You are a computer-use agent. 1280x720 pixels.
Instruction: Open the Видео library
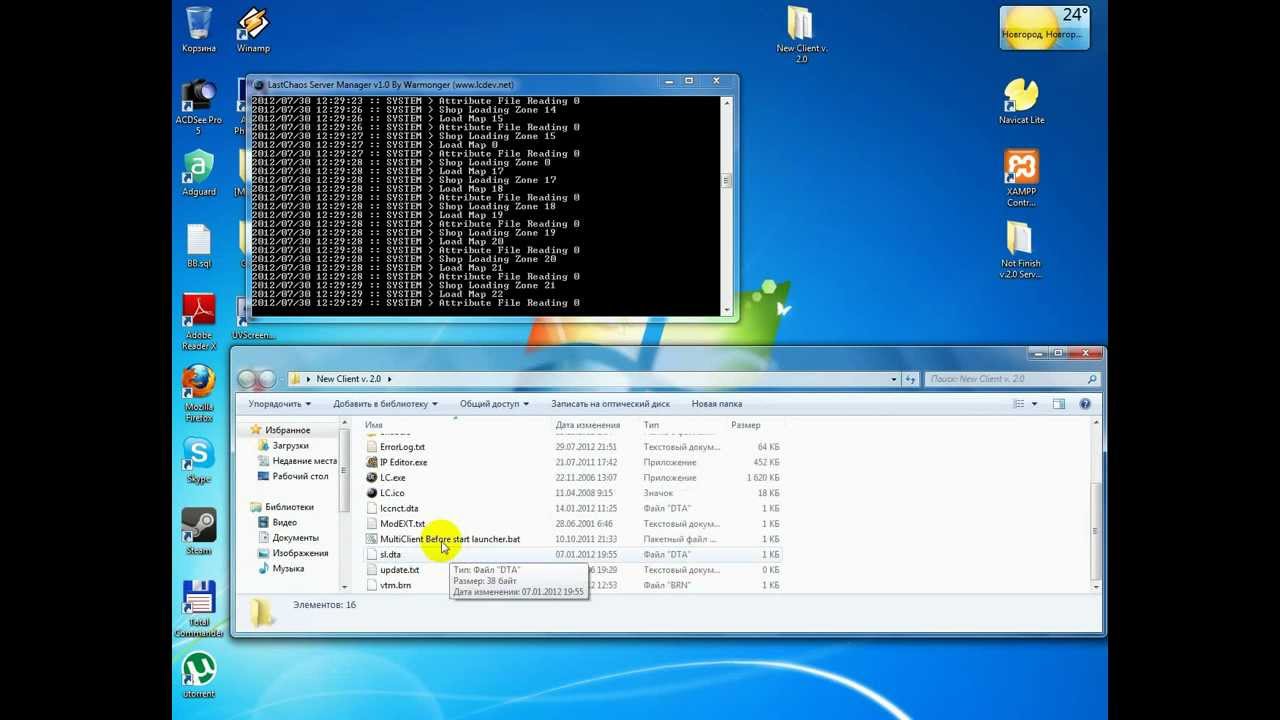284,522
